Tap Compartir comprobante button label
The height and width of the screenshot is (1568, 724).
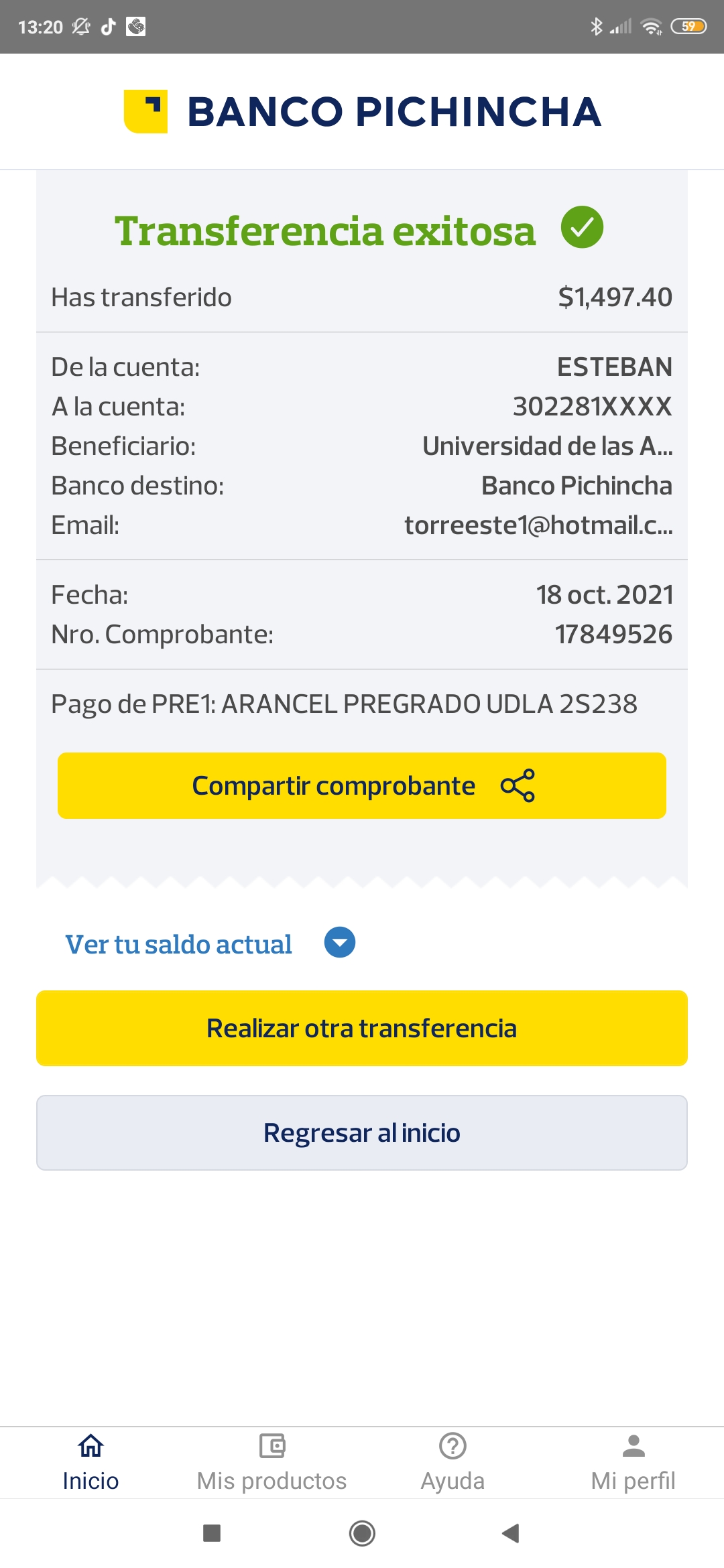(334, 785)
